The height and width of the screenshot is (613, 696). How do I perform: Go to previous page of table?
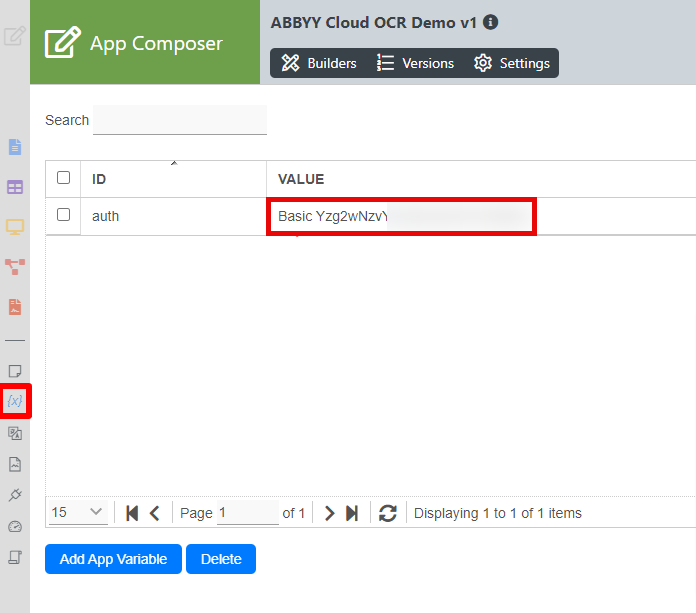pyautogui.click(x=154, y=513)
